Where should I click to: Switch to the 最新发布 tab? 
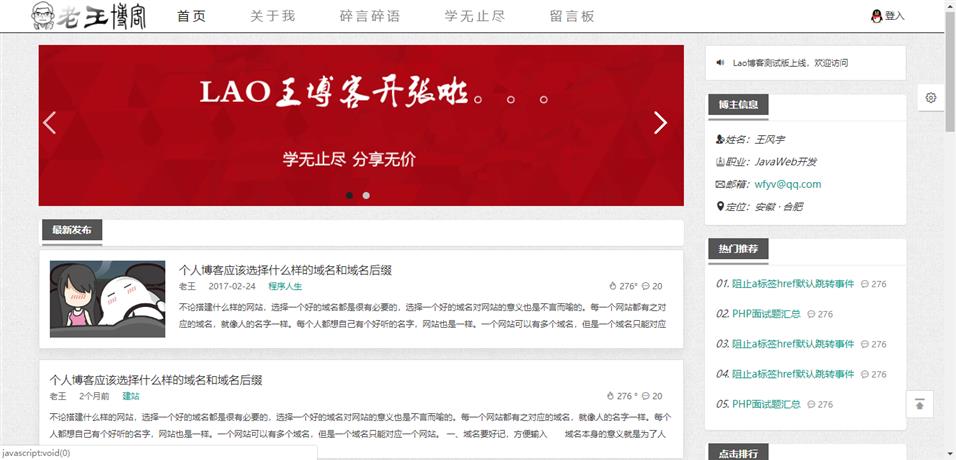click(x=72, y=231)
